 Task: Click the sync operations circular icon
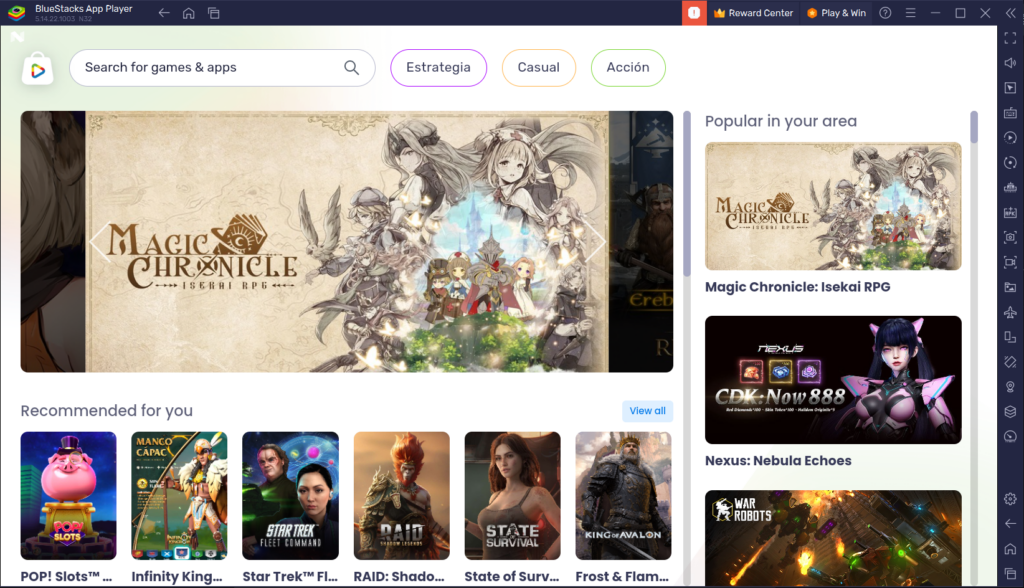click(x=1010, y=163)
